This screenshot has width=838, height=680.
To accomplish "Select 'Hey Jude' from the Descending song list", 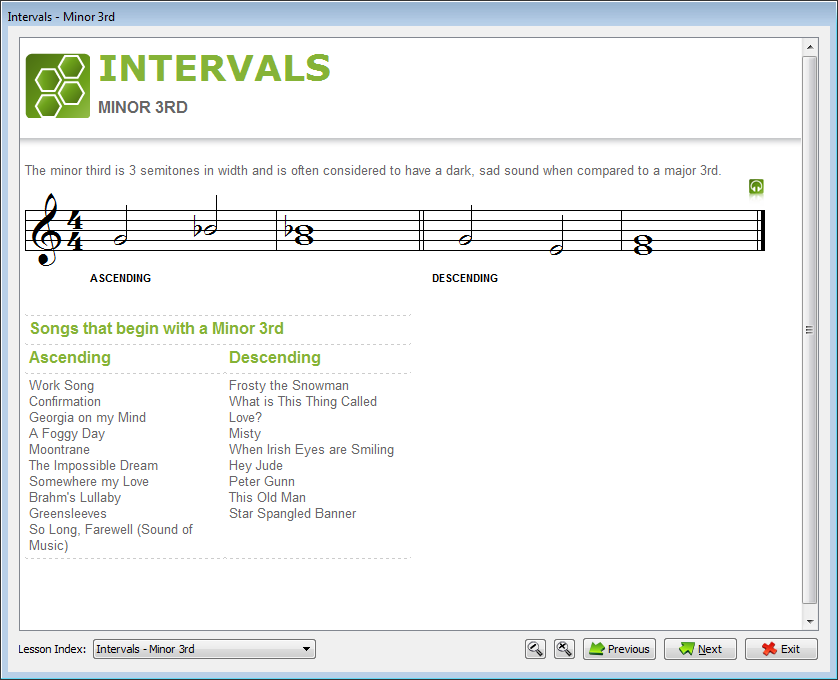I will [x=255, y=465].
